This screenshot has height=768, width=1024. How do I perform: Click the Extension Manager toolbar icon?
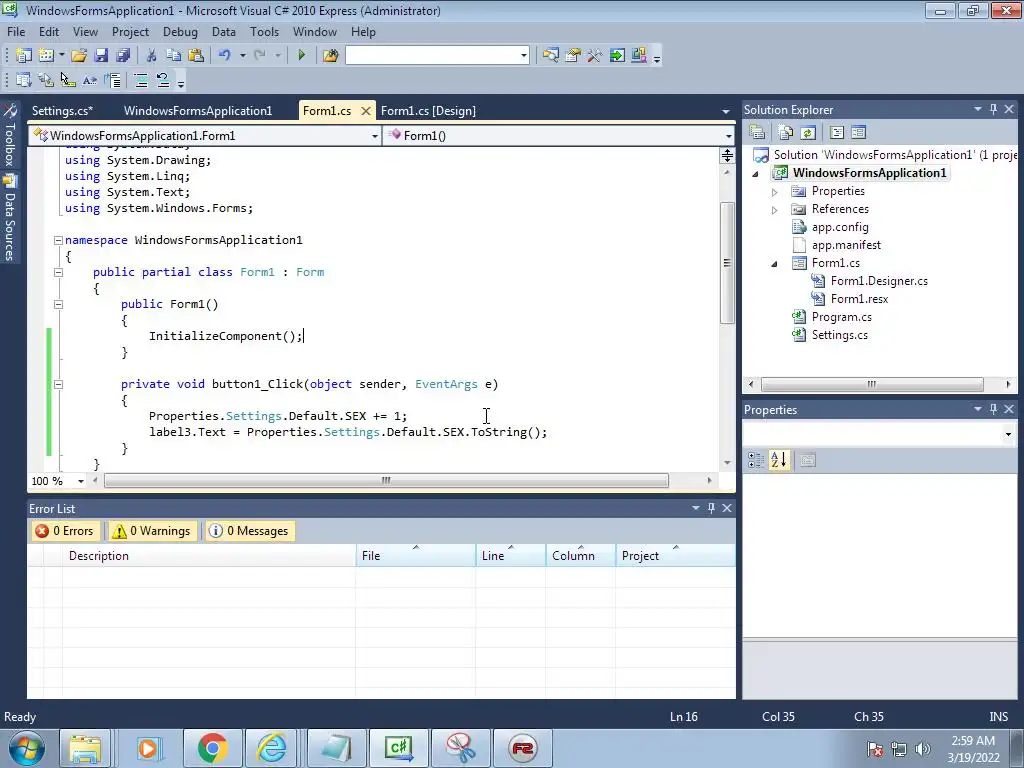click(639, 56)
